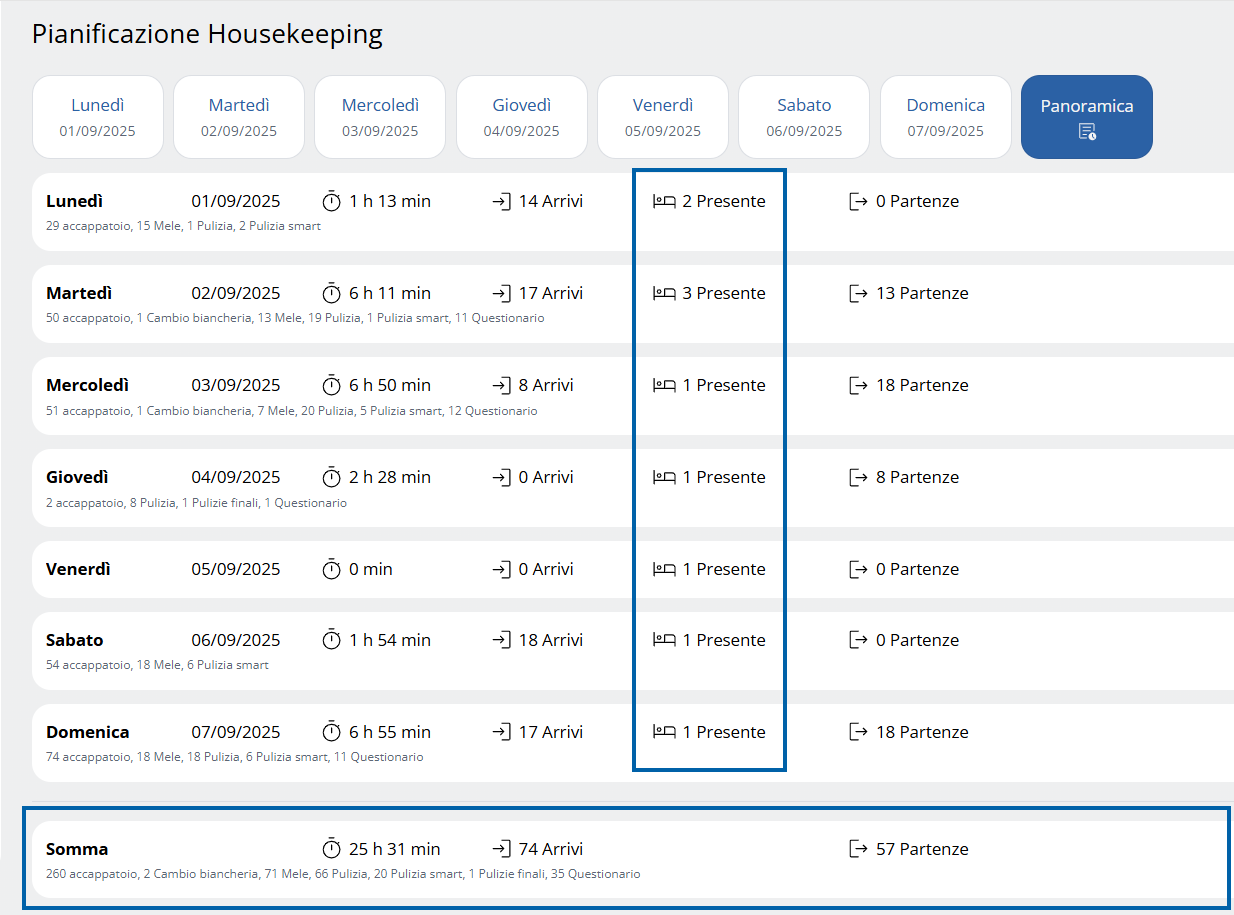This screenshot has width=1234, height=915.
Task: Open the Lunedì 01/09/2025 tab
Action: click(x=97, y=117)
